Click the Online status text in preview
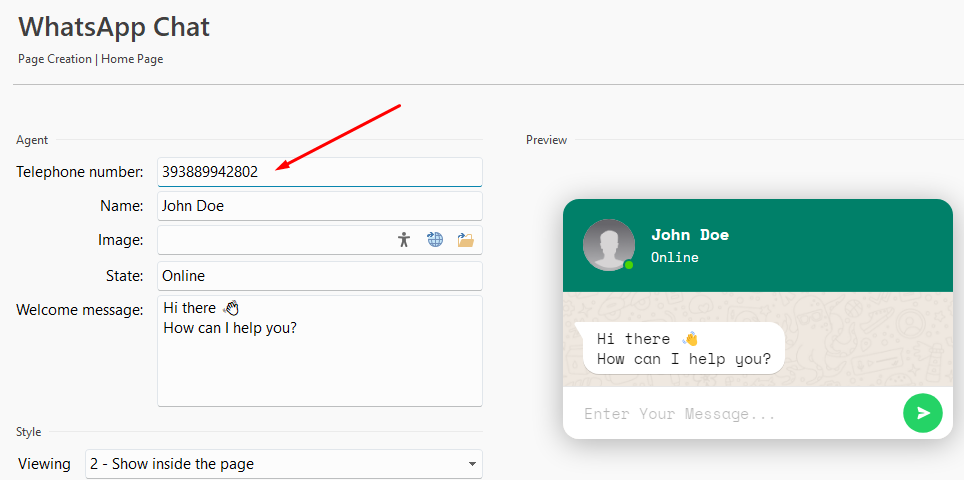This screenshot has width=964, height=480. [x=674, y=258]
